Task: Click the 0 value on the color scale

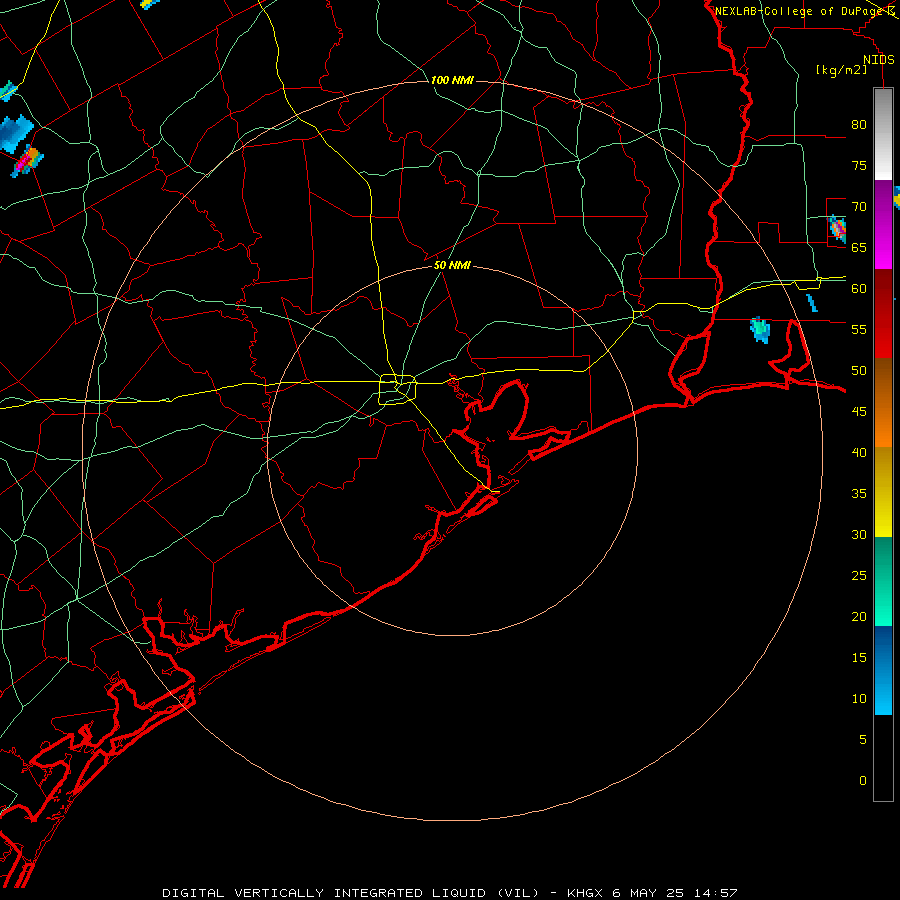Action: click(863, 781)
